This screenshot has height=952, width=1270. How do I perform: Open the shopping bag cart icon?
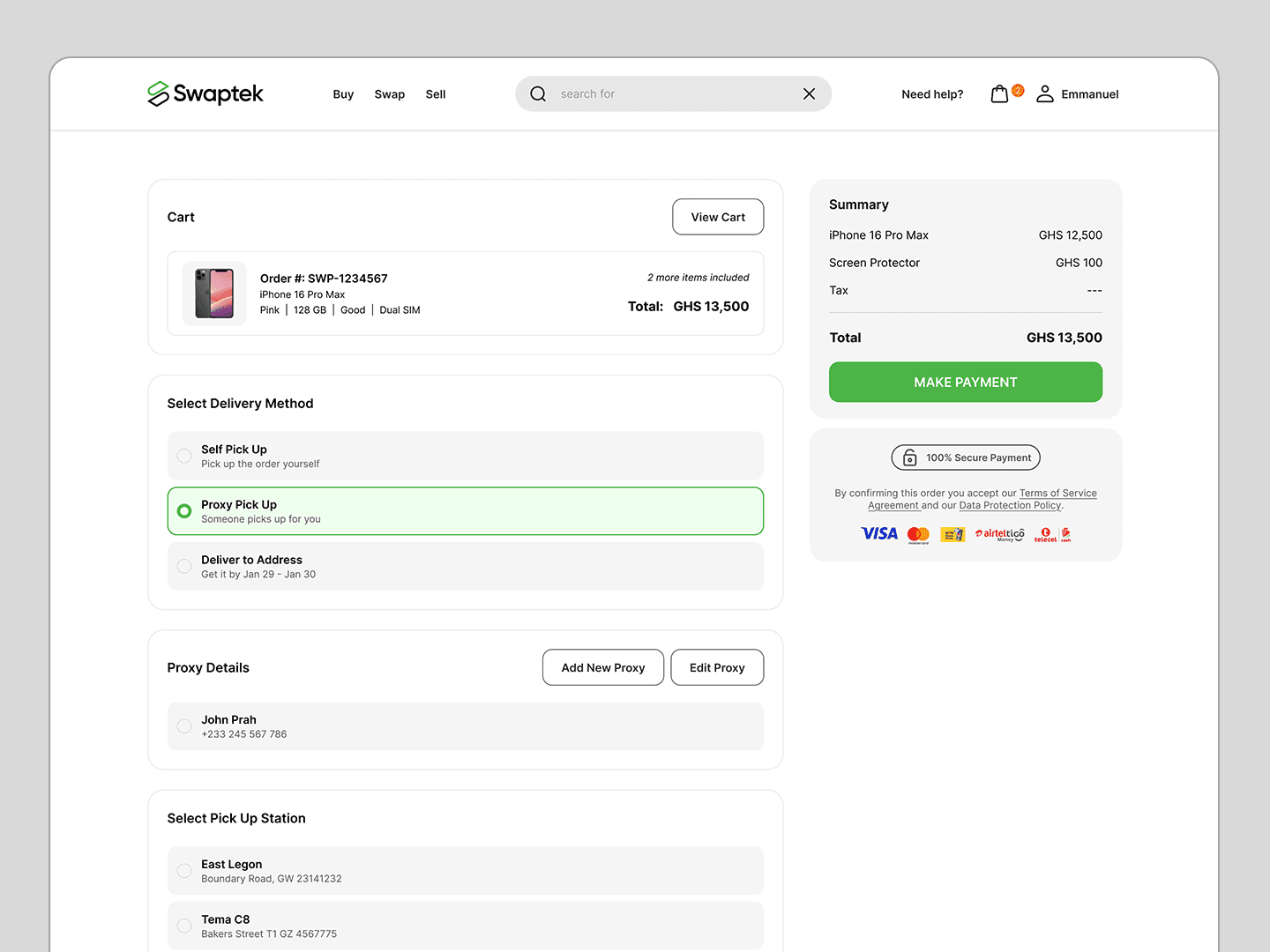pyautogui.click(x=999, y=94)
